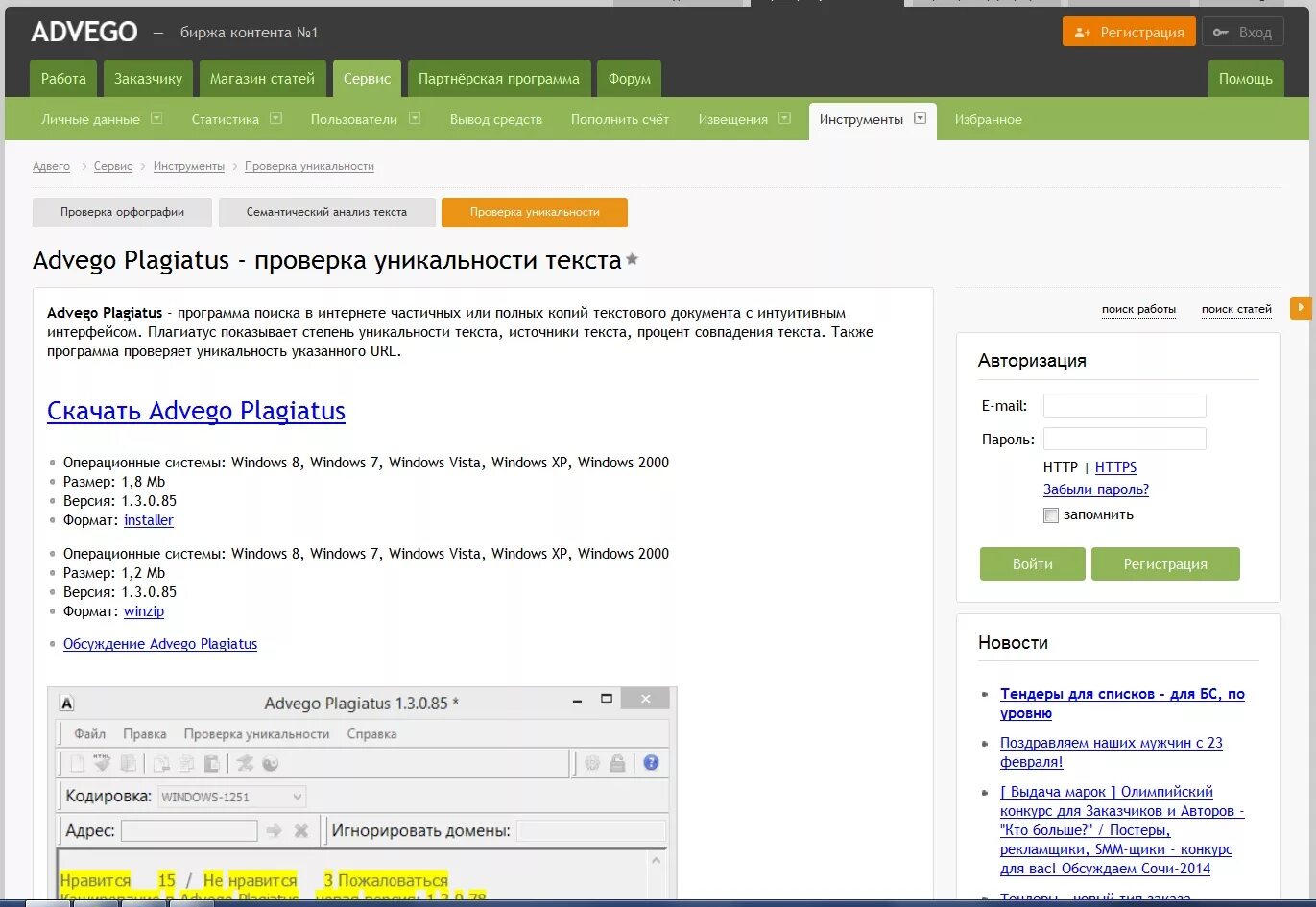Open the "поиск работы" link
The width and height of the screenshot is (1316, 907).
1138,309
